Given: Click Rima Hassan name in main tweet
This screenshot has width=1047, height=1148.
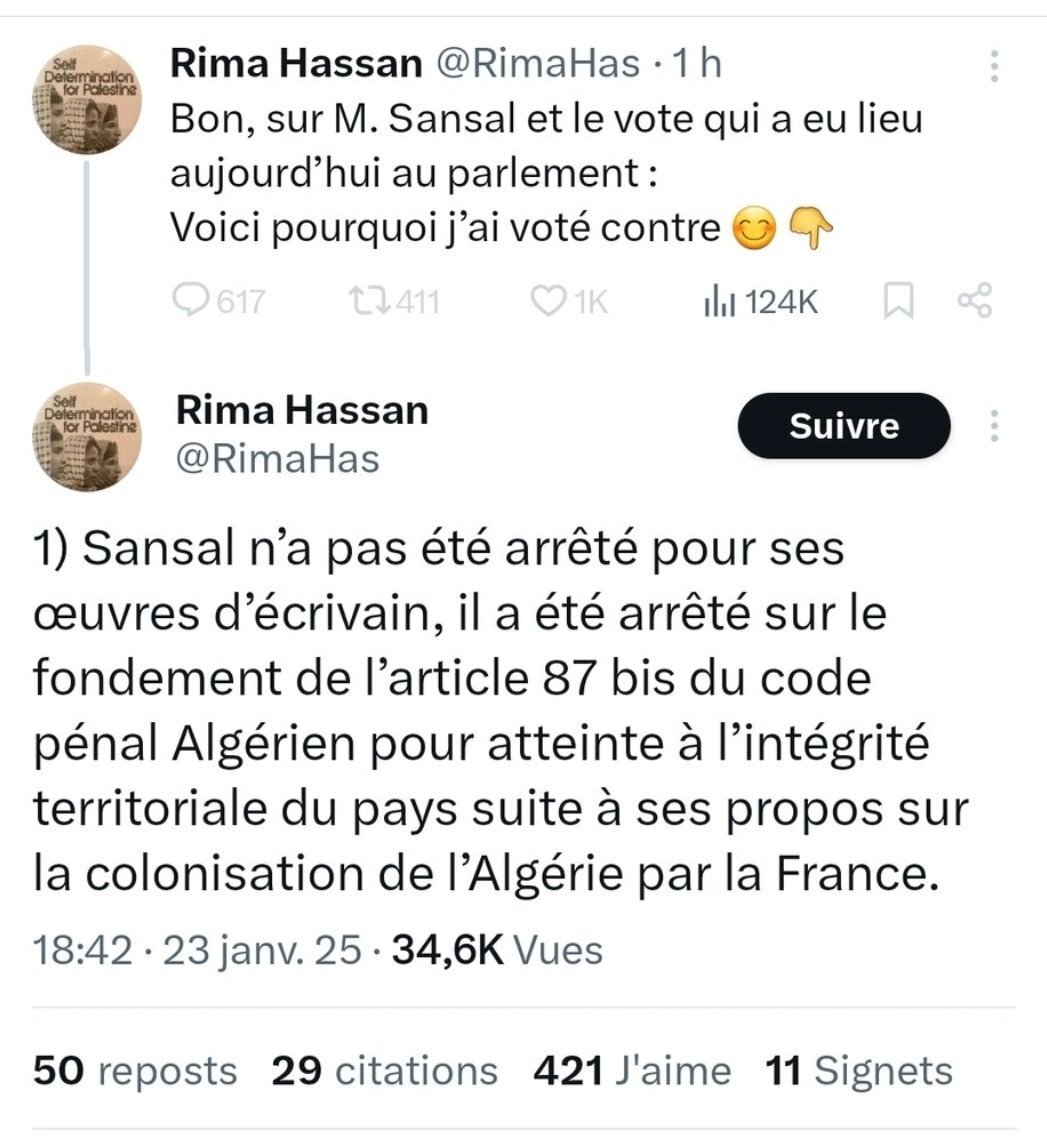Looking at the screenshot, I should point(301,410).
